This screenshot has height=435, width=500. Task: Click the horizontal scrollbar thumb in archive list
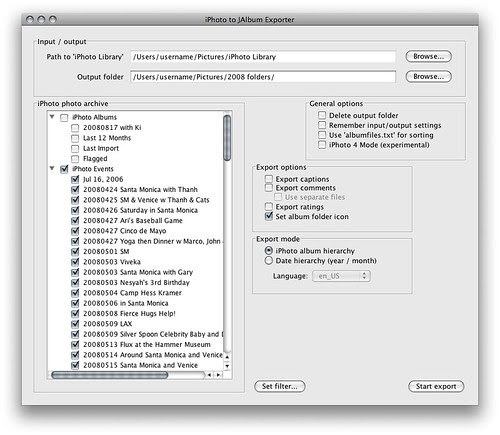[x=110, y=375]
